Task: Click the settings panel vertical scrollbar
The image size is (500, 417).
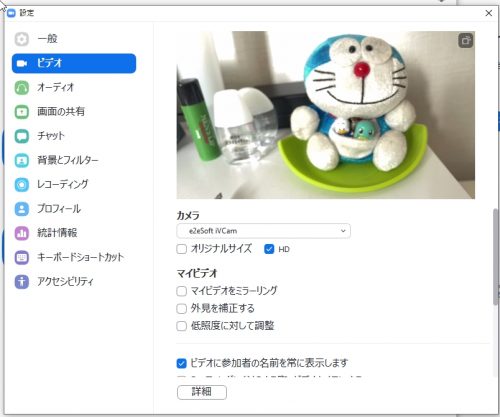Action: (495, 257)
